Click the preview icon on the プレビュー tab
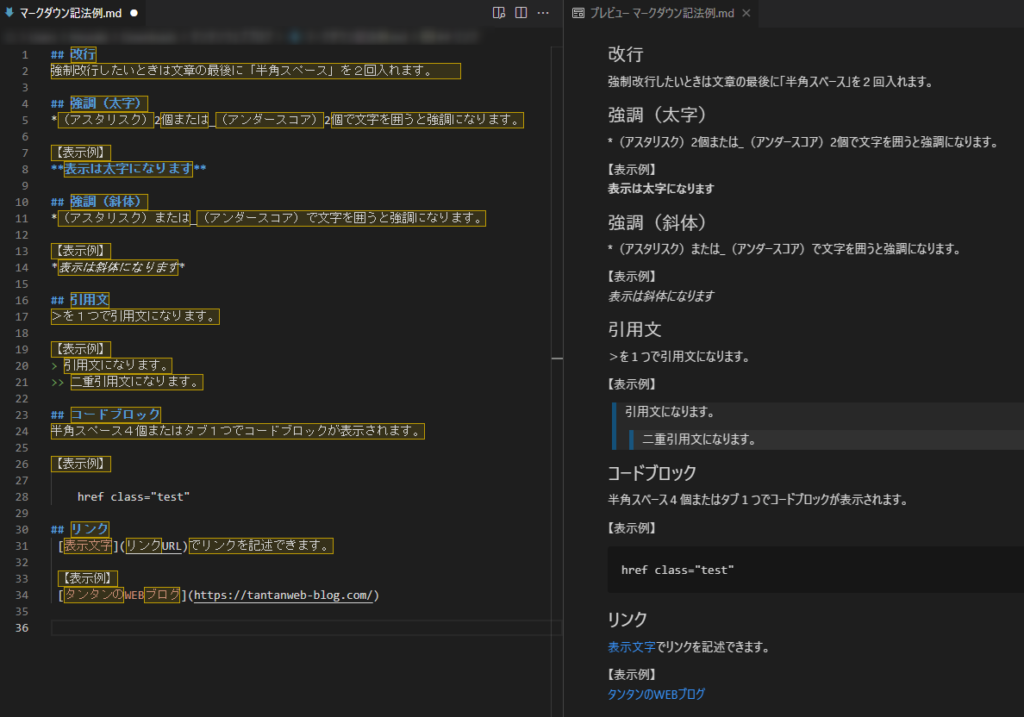 click(578, 14)
